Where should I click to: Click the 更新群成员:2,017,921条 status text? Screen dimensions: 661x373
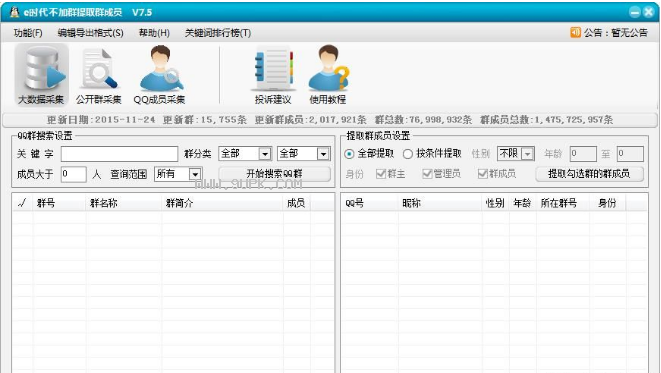[311, 120]
